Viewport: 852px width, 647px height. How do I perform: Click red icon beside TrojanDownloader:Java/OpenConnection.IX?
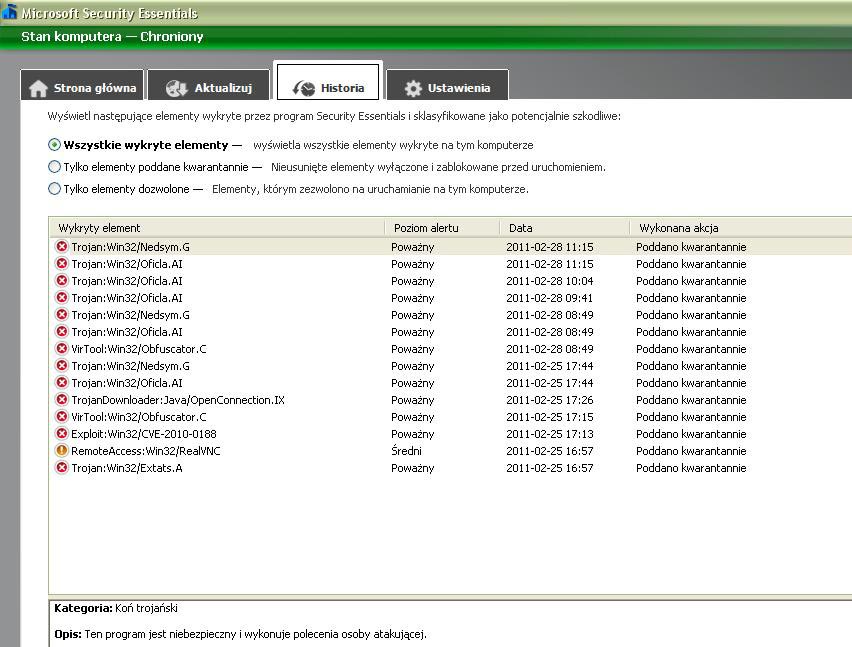pos(62,399)
